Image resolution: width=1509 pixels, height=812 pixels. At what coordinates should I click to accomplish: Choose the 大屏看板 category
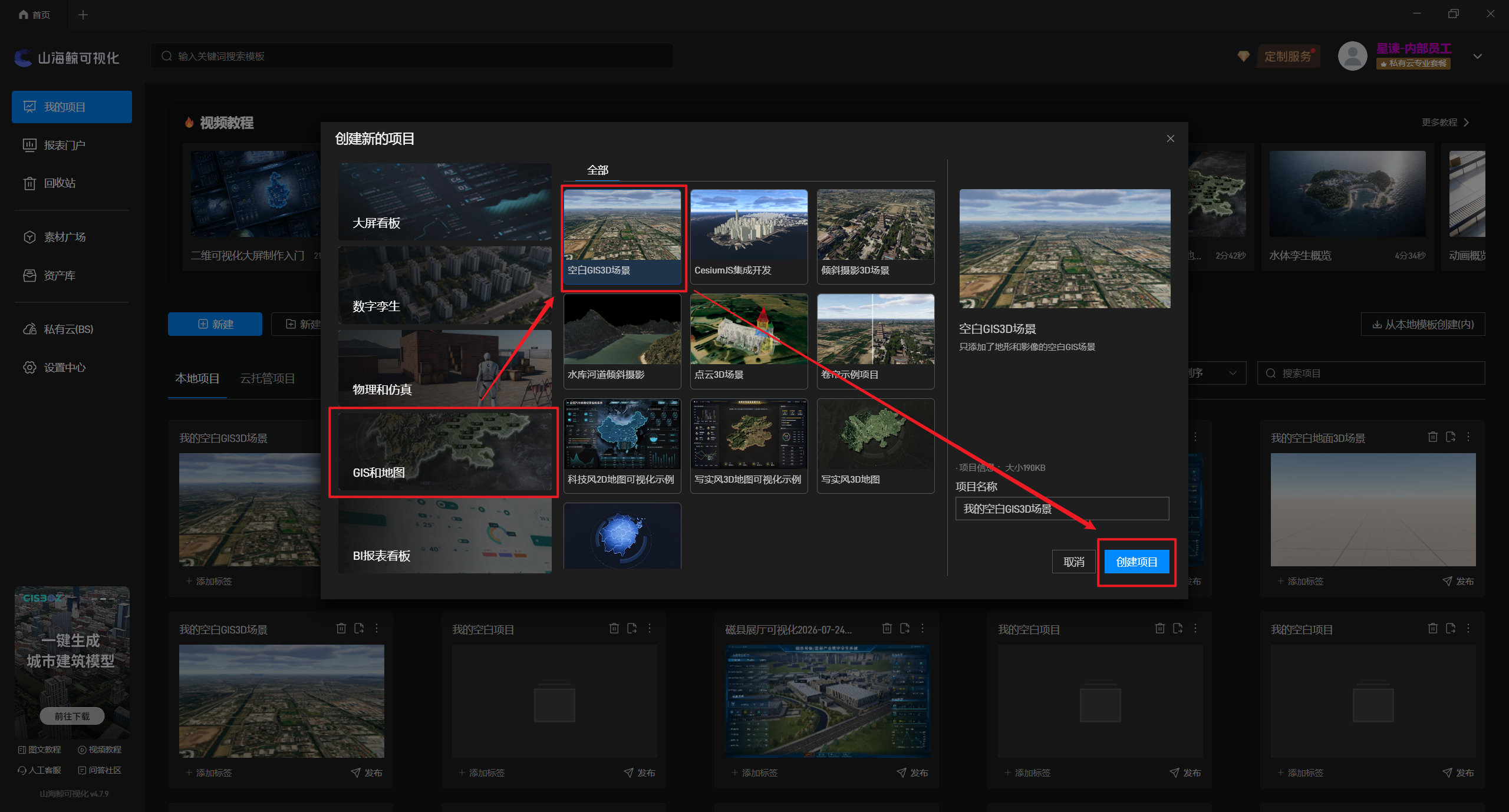pos(445,202)
